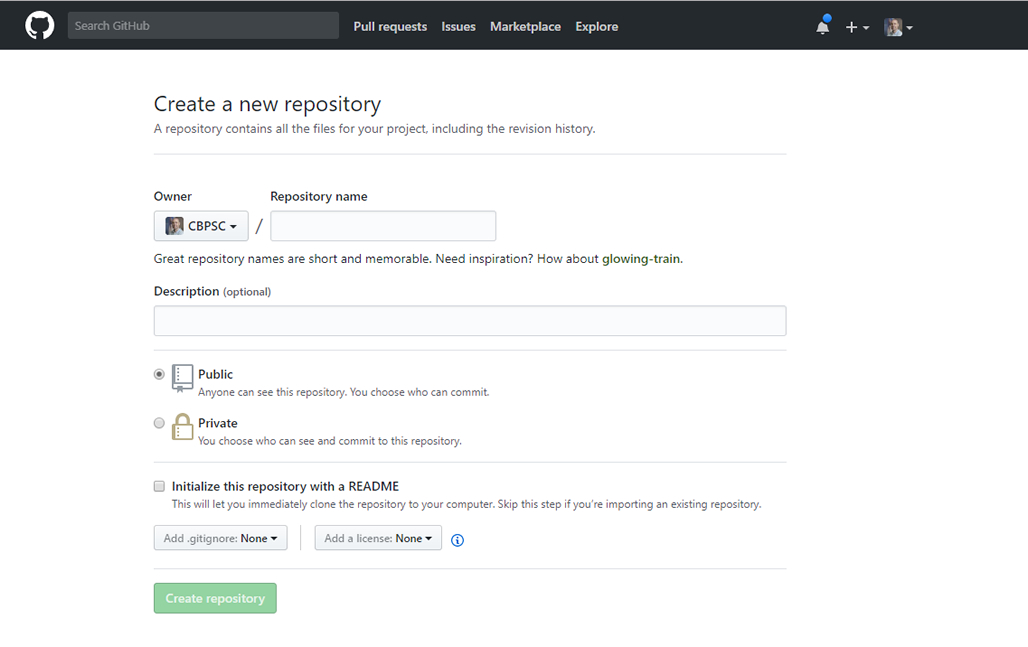1028x647 pixels.
Task: Go to Issues in the navbar
Action: pyautogui.click(x=458, y=27)
